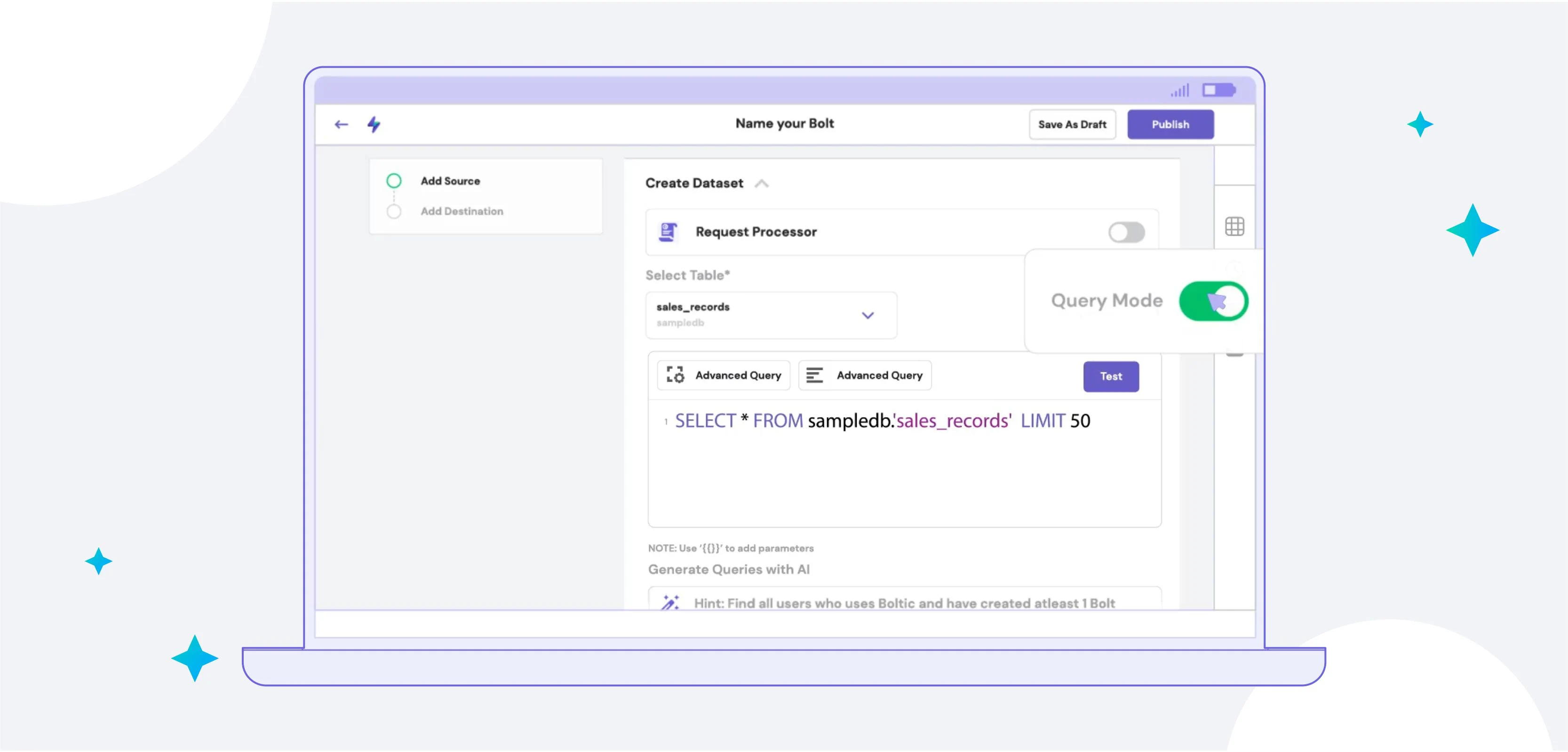Viewport: 1568px width, 752px height.
Task: Select the grid Advanced Query icon
Action: [x=676, y=375]
